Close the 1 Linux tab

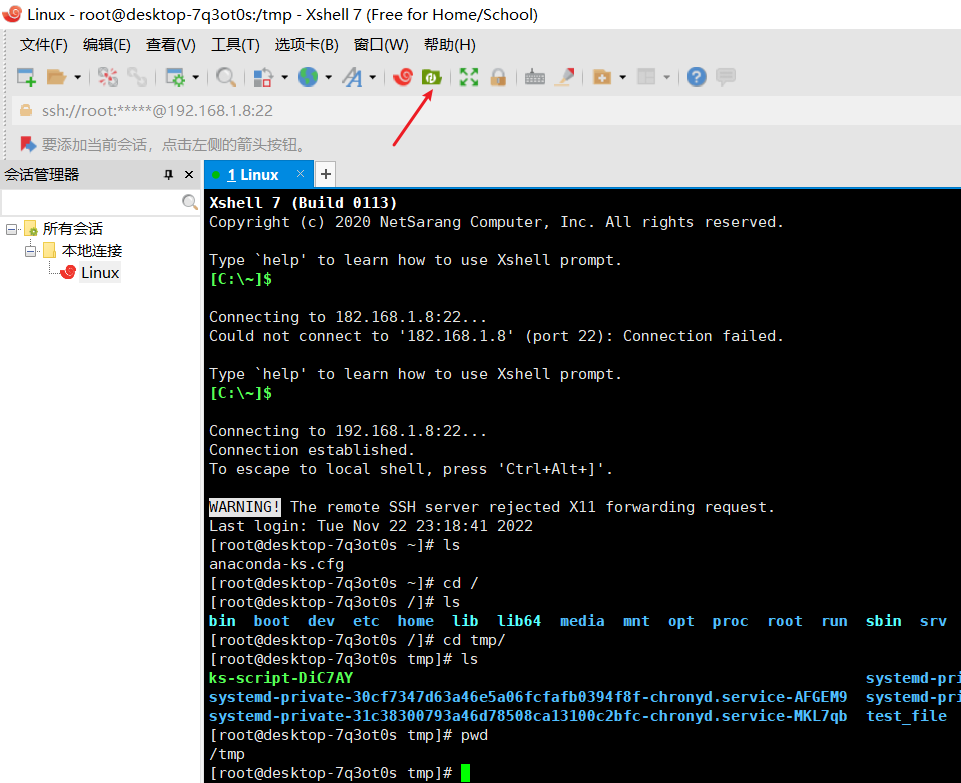300,174
